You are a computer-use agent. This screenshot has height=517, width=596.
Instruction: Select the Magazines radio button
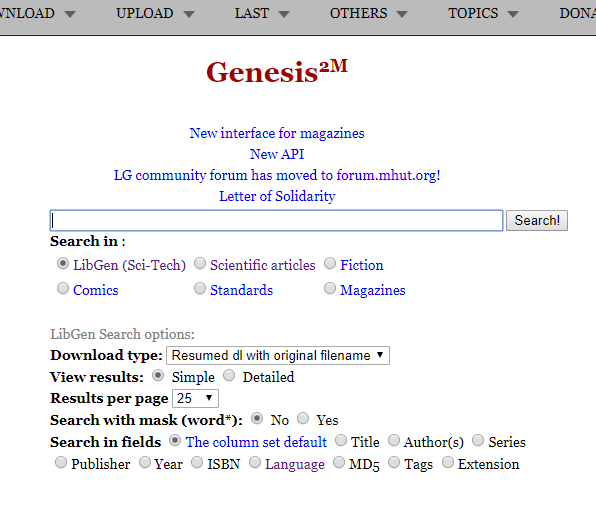(330, 289)
